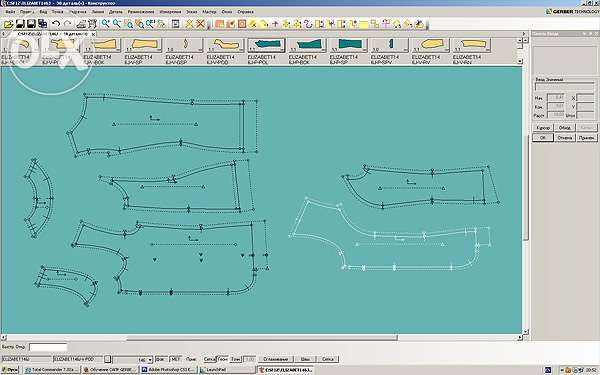Toggle the MET units button in status bar
600x375 pixels.
175,359
